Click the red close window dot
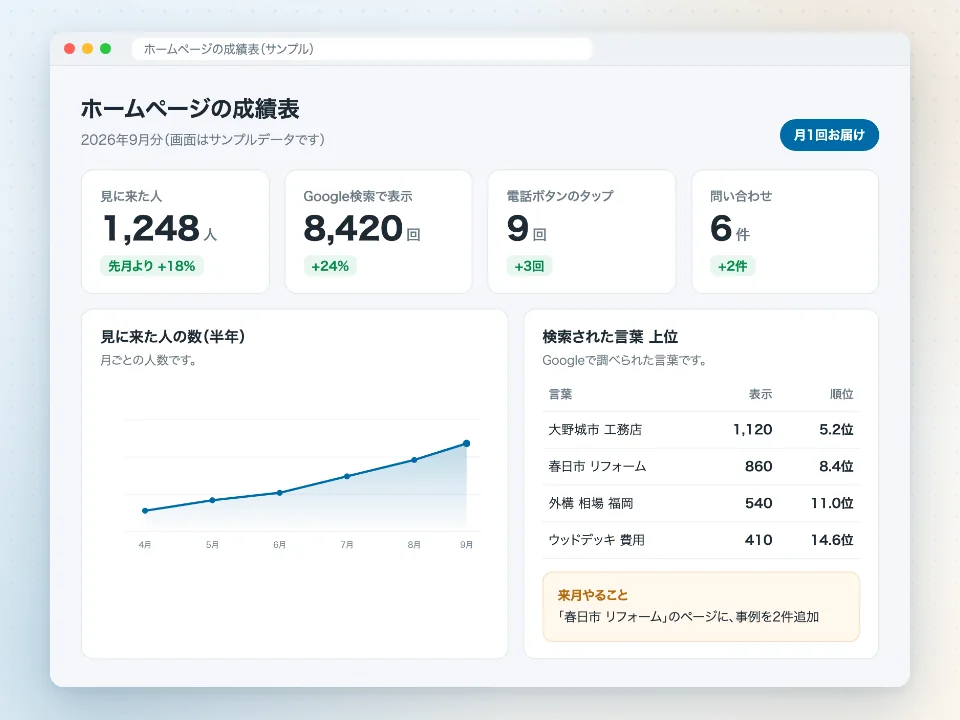960x720 pixels. [x=70, y=49]
